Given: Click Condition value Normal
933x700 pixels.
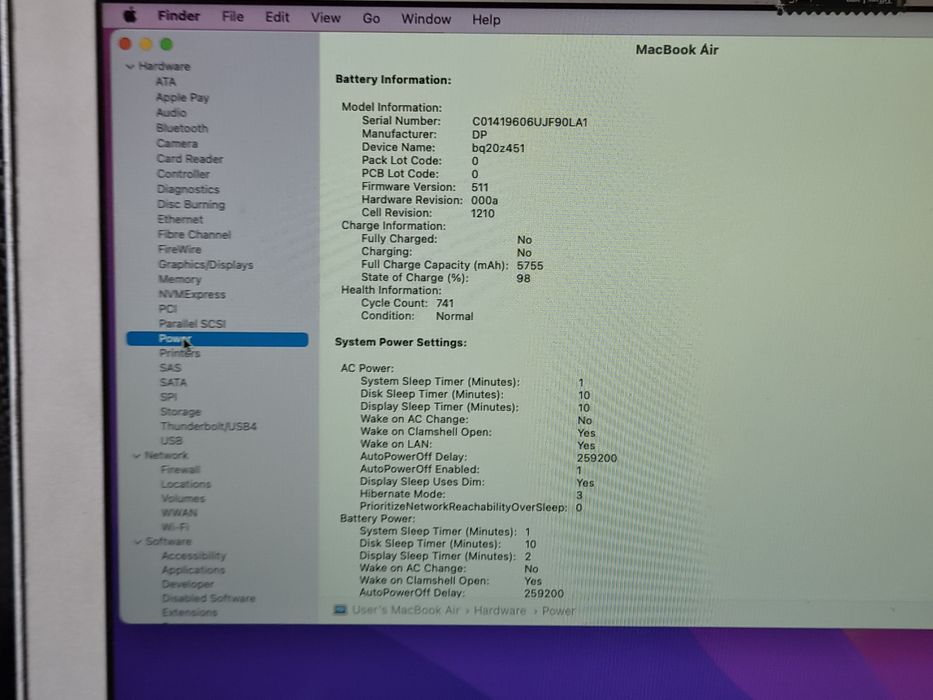Looking at the screenshot, I should point(455,317).
